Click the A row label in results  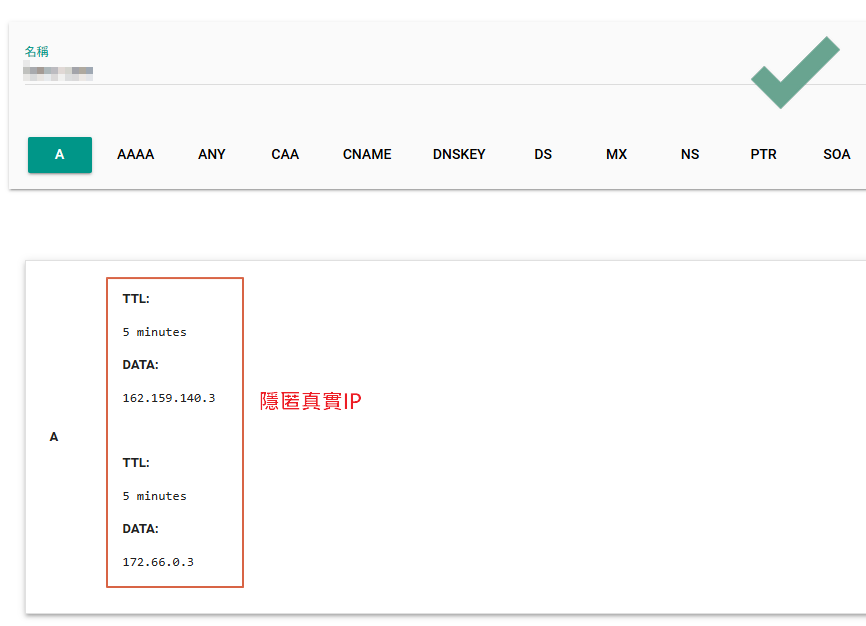(54, 437)
